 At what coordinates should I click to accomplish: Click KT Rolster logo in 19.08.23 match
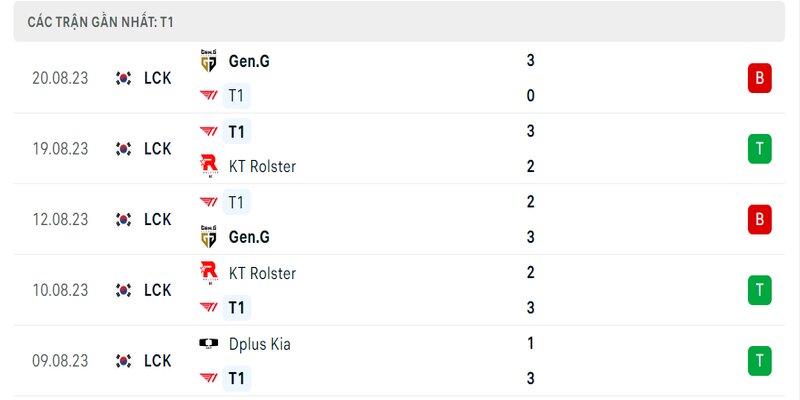click(209, 166)
